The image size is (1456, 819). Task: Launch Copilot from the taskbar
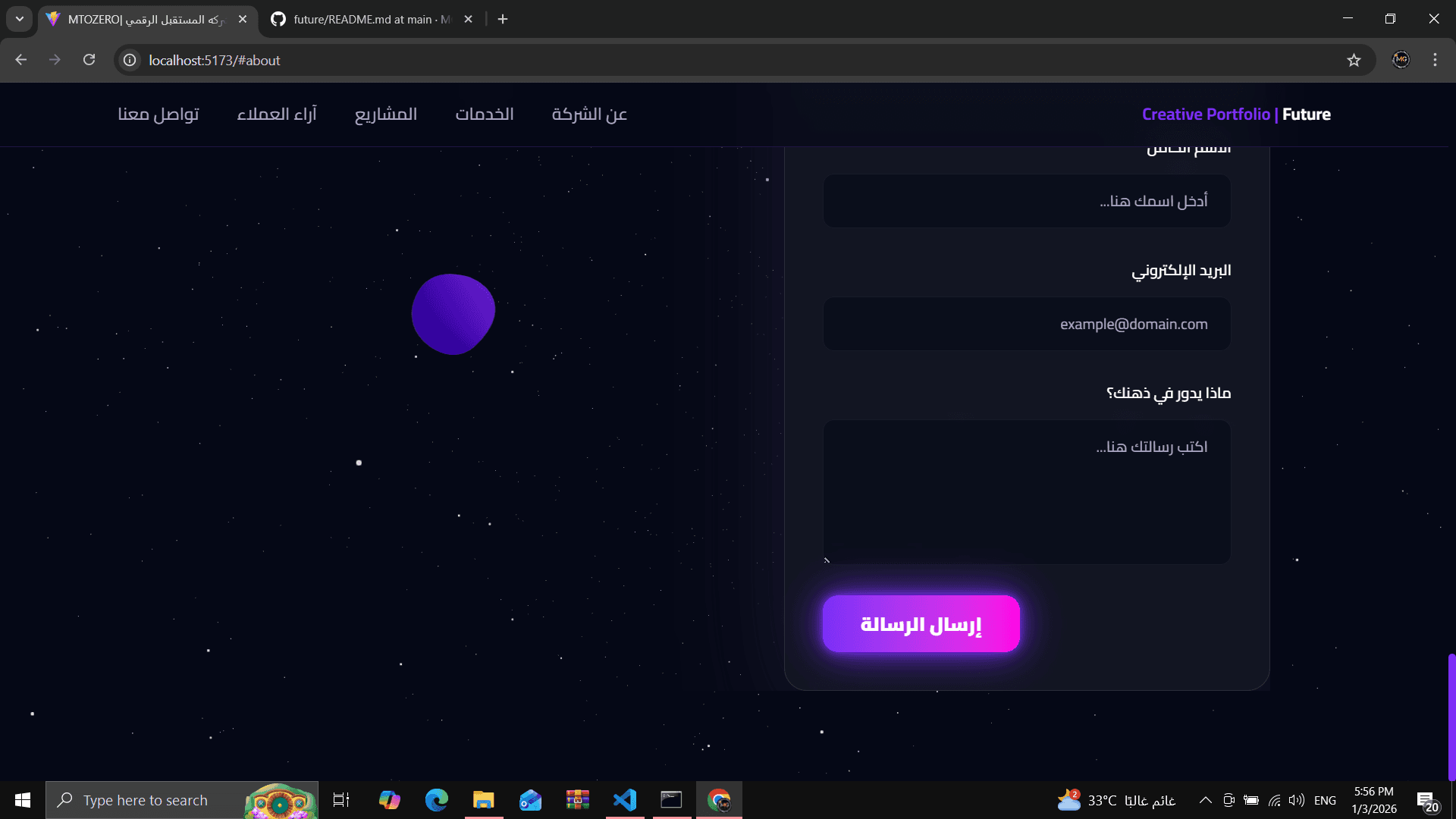point(389,800)
